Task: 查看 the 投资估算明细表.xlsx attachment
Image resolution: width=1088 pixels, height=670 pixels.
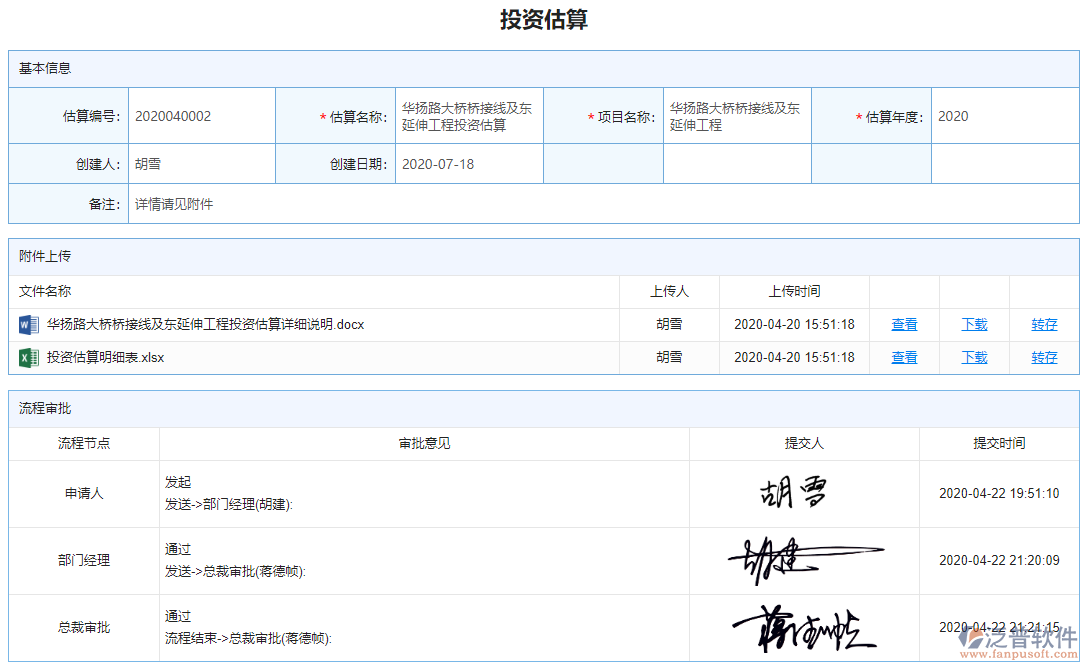Action: [x=903, y=357]
